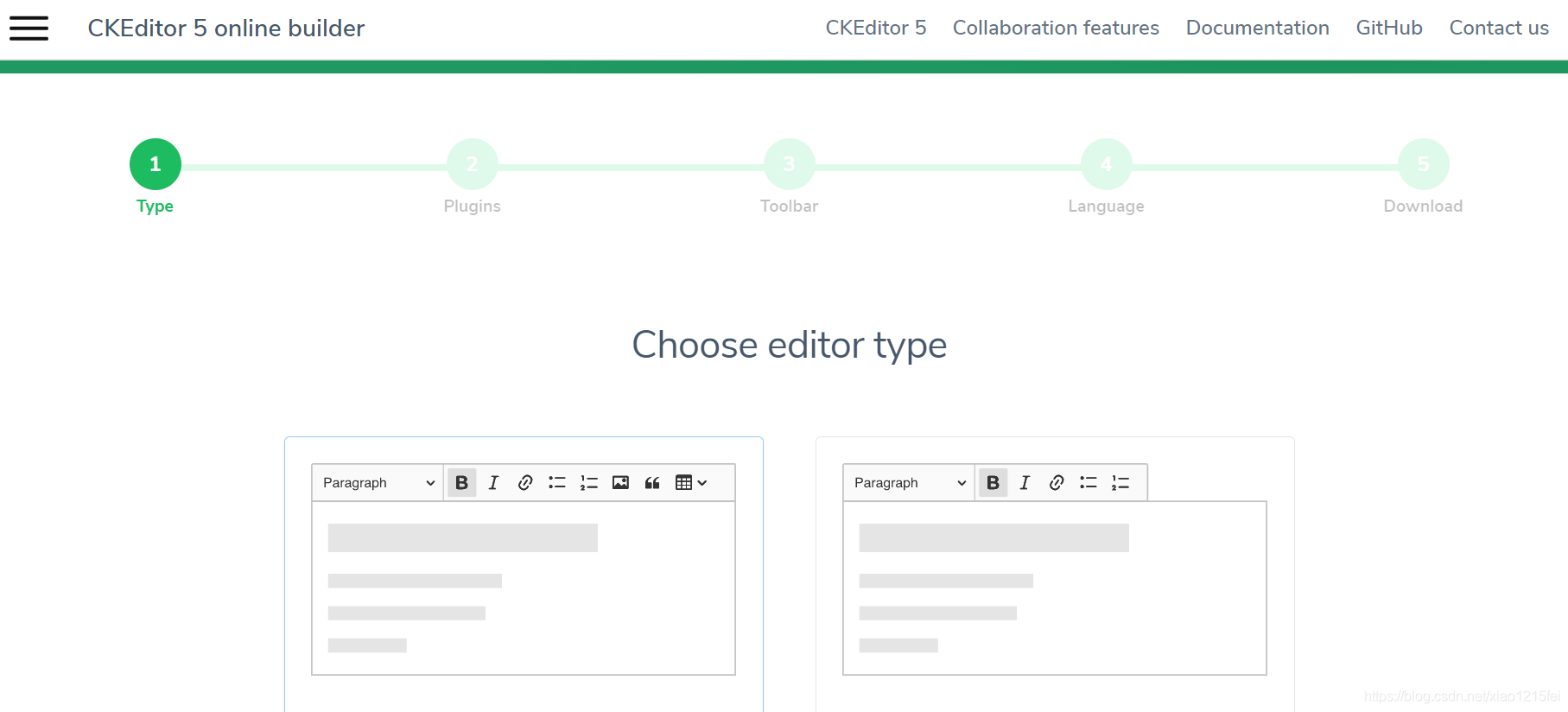Open GitHub link
Screen dimensions: 1568x712
point(1389,28)
